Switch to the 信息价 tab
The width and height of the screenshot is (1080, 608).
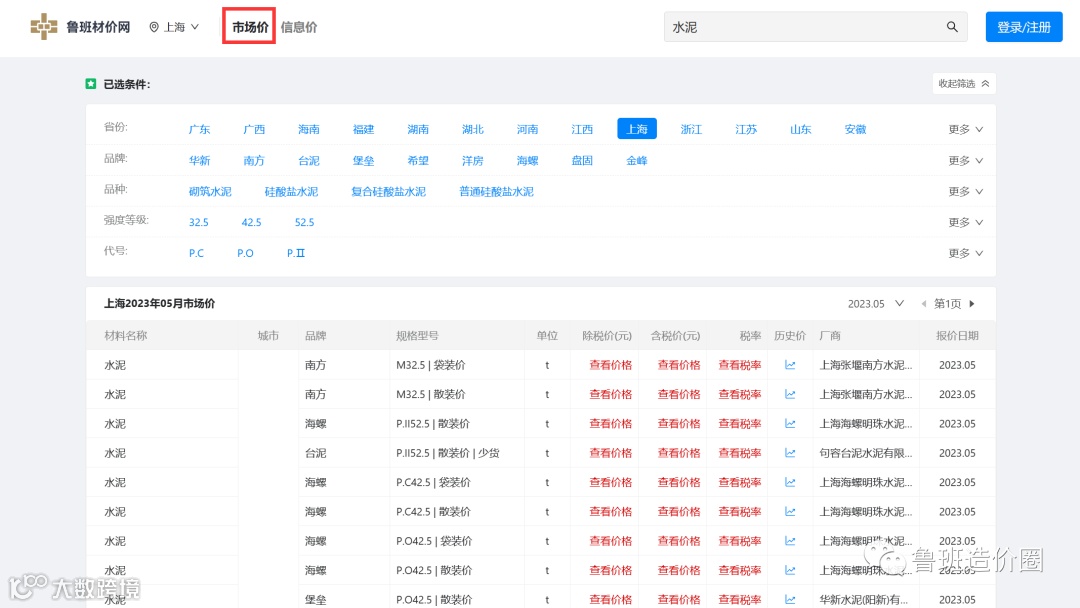click(299, 27)
